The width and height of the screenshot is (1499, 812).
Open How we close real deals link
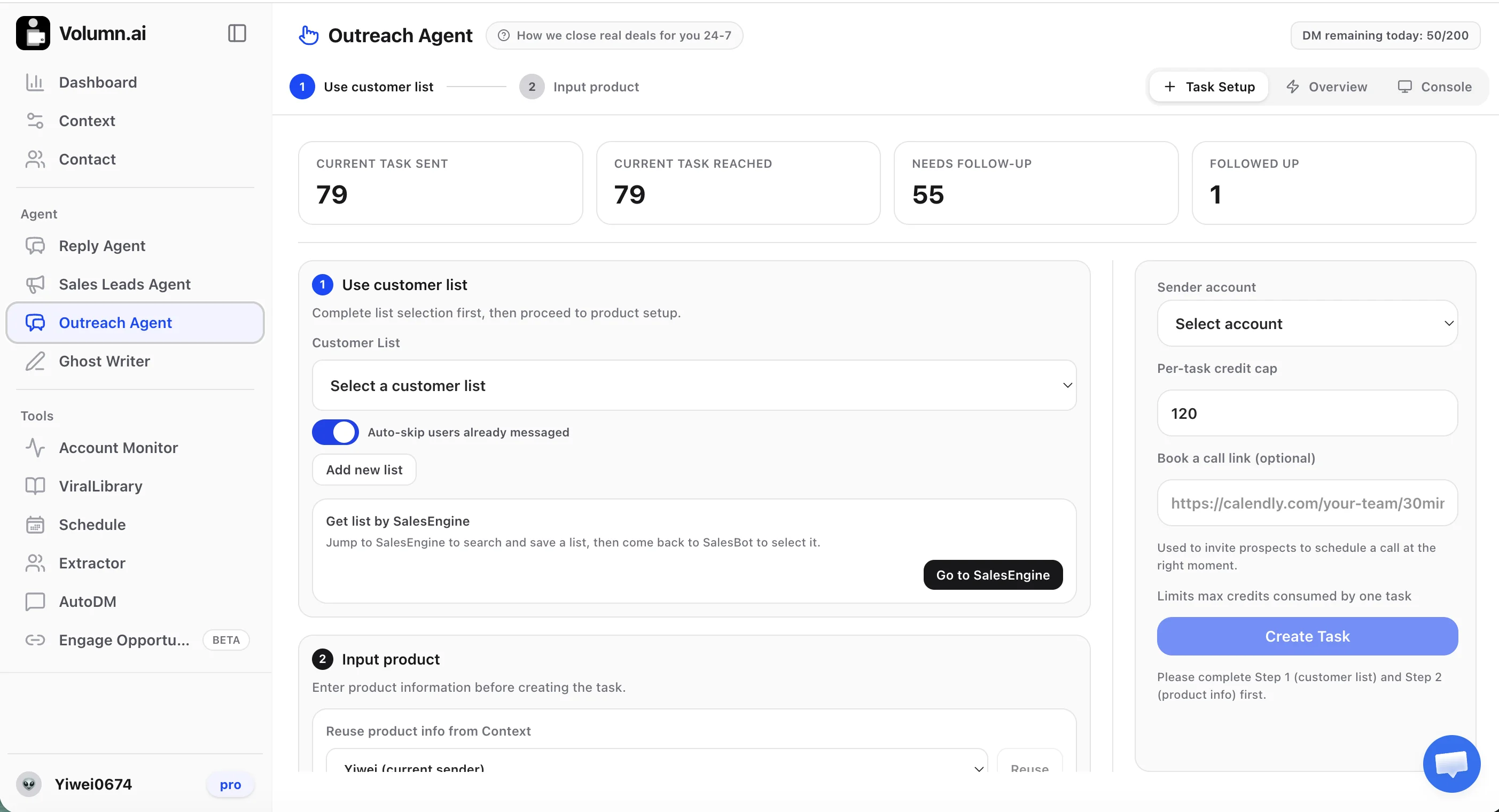coord(614,35)
